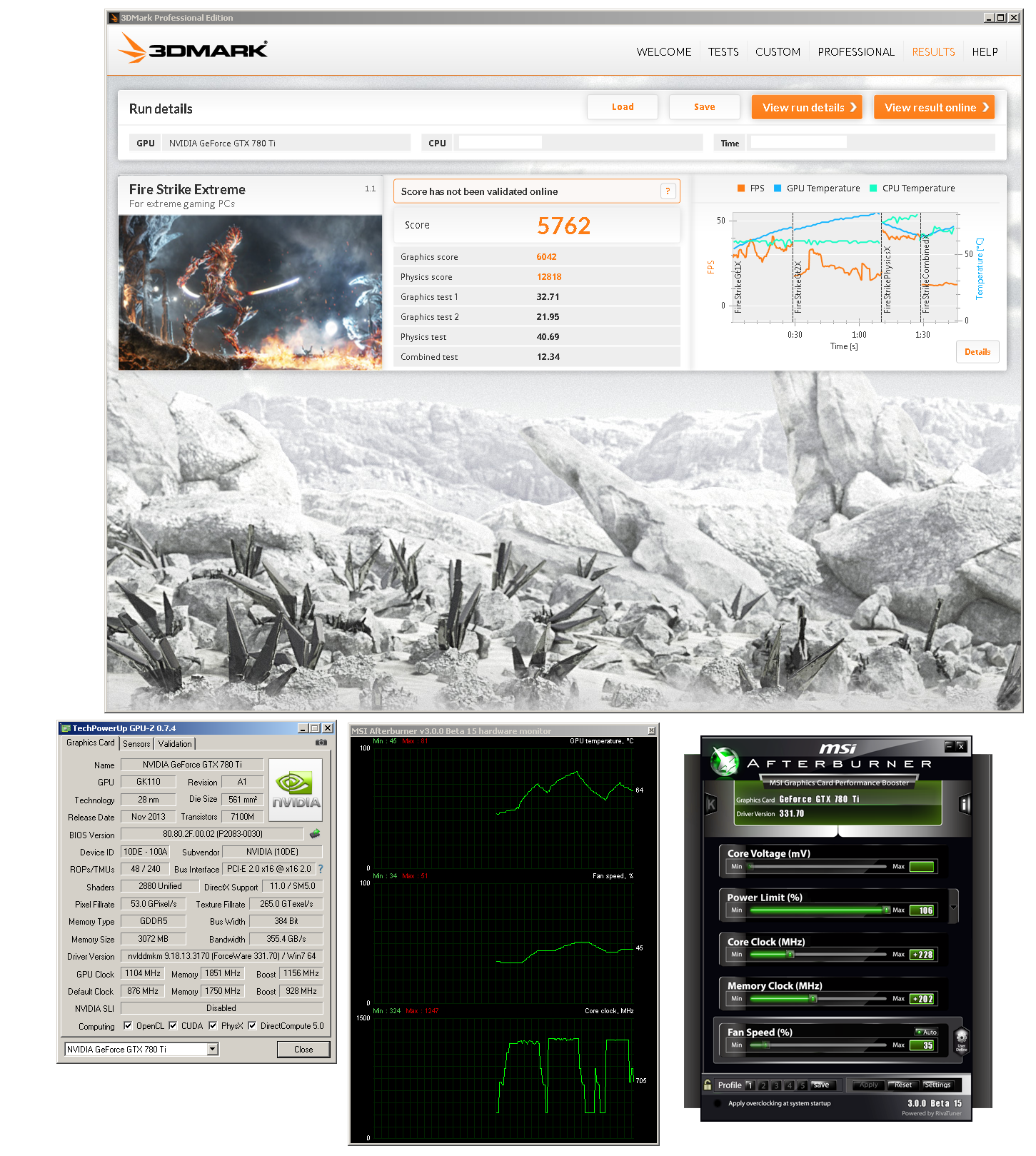Click the Core Voltage slider in Afterburner
Viewport: 1036px width, 1156px height.
(817, 867)
